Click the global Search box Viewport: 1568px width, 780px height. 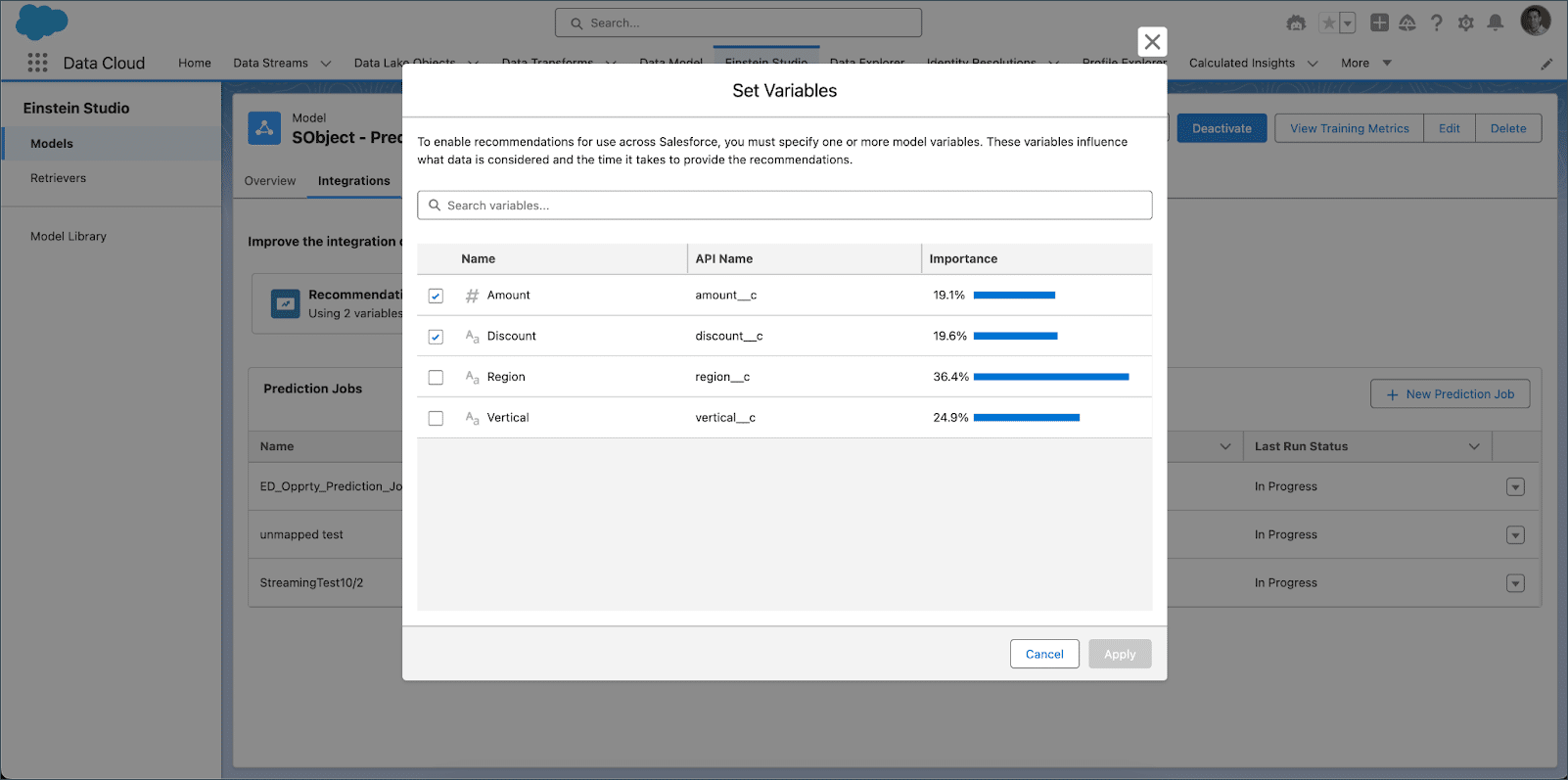point(738,23)
